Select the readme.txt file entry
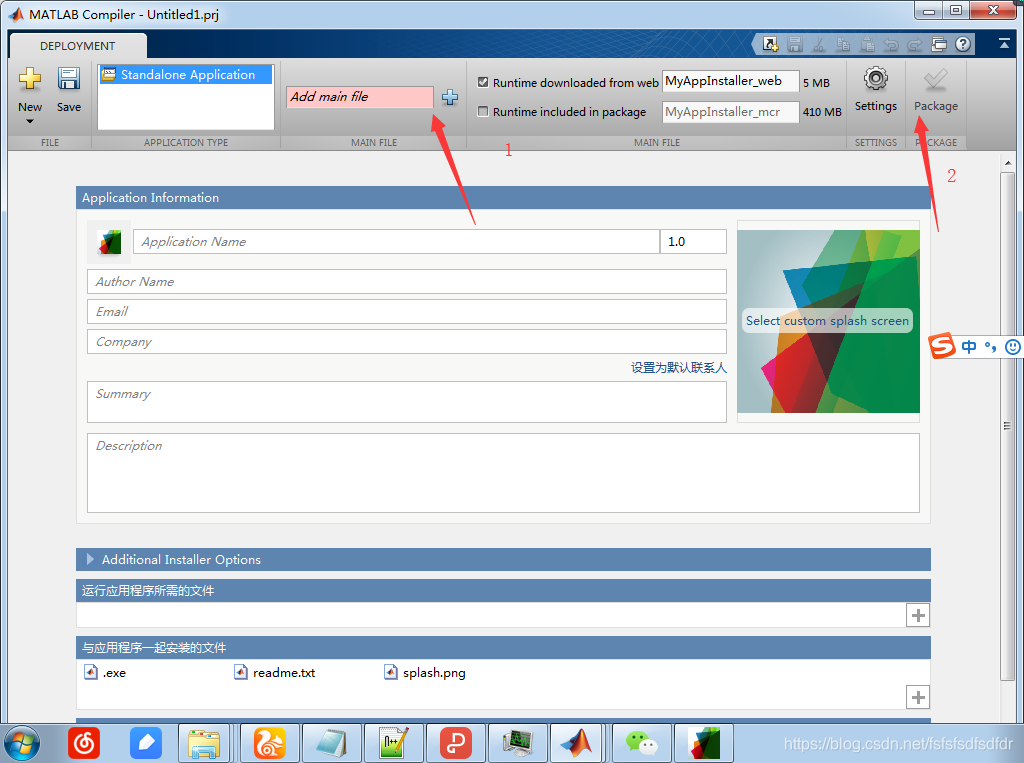 coord(275,672)
